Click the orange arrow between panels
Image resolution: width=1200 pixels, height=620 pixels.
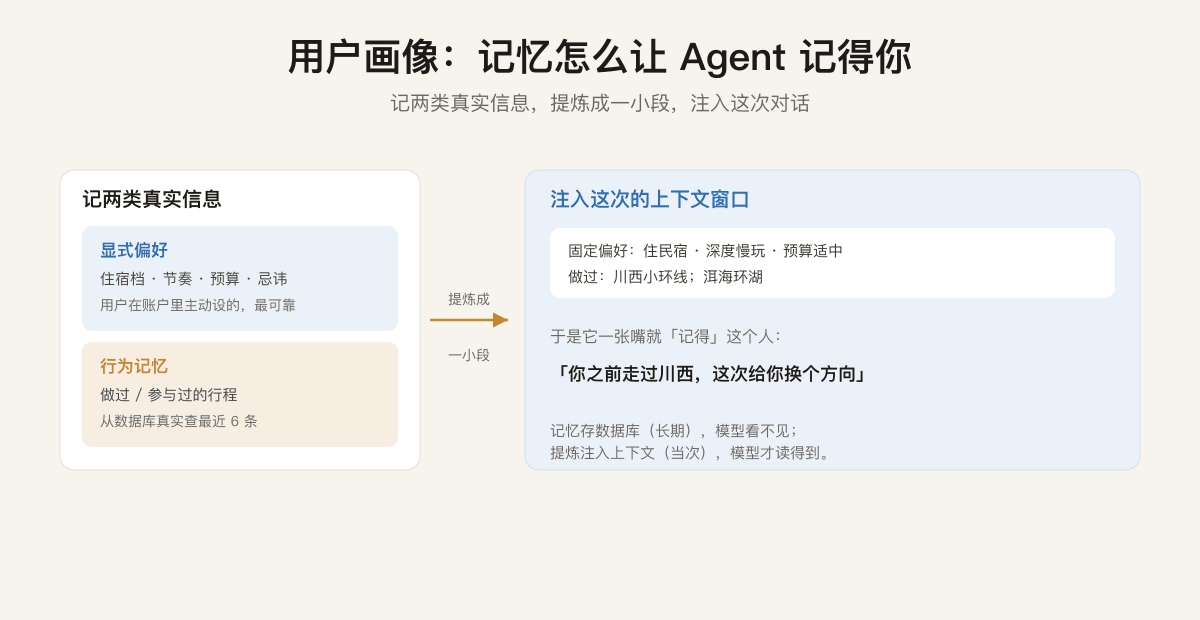469,320
